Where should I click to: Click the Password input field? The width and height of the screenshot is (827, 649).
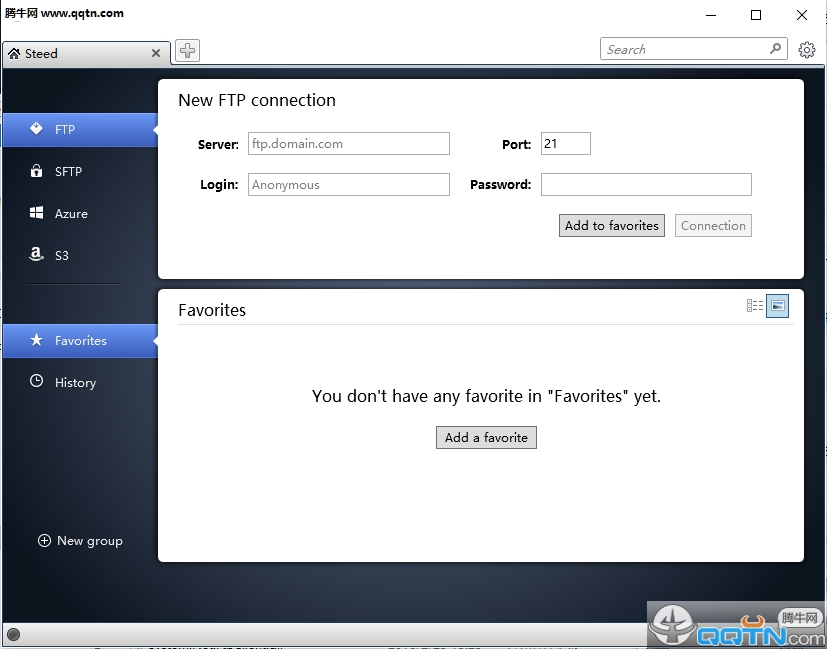(x=645, y=185)
